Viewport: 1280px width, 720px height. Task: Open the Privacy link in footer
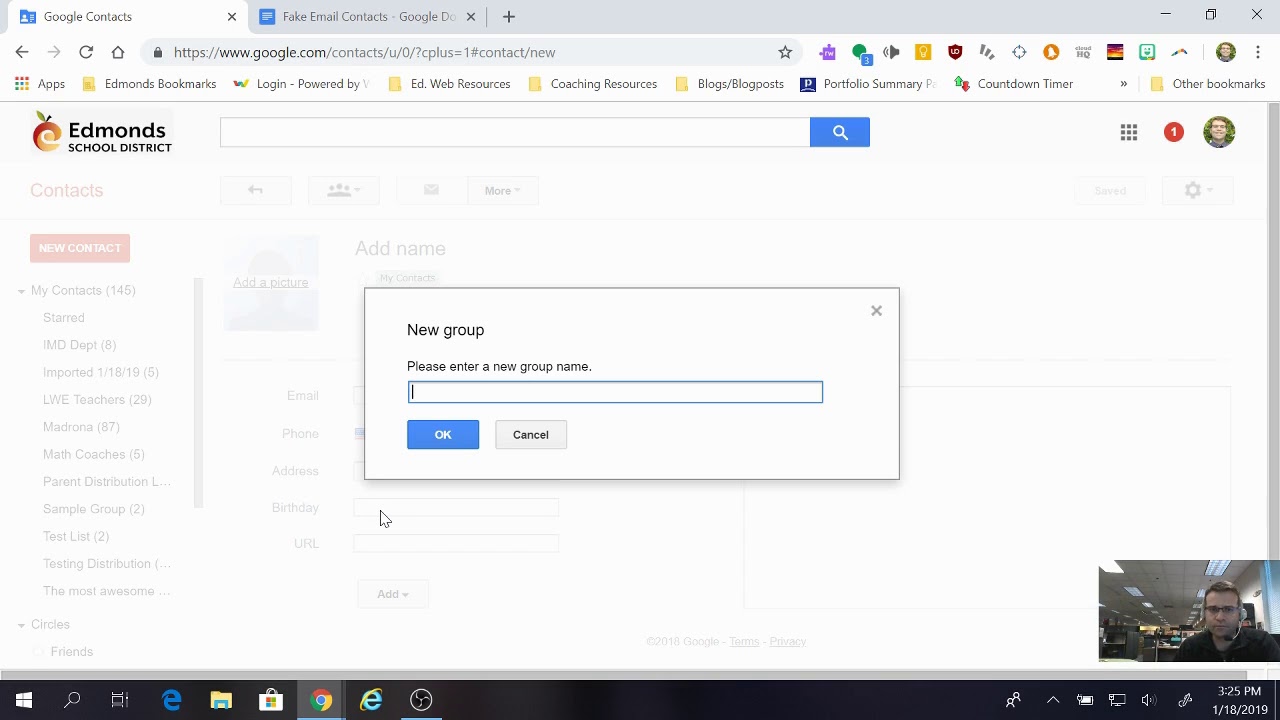coord(788,642)
